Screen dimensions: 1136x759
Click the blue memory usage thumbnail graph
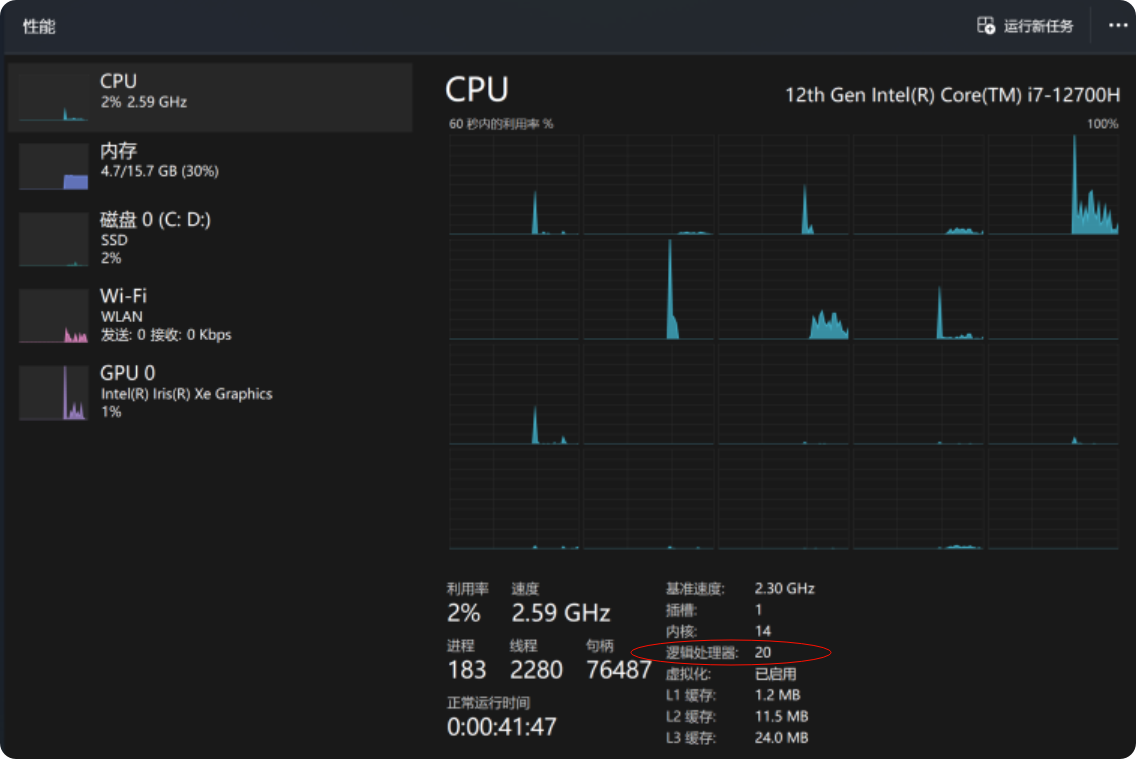click(54, 166)
